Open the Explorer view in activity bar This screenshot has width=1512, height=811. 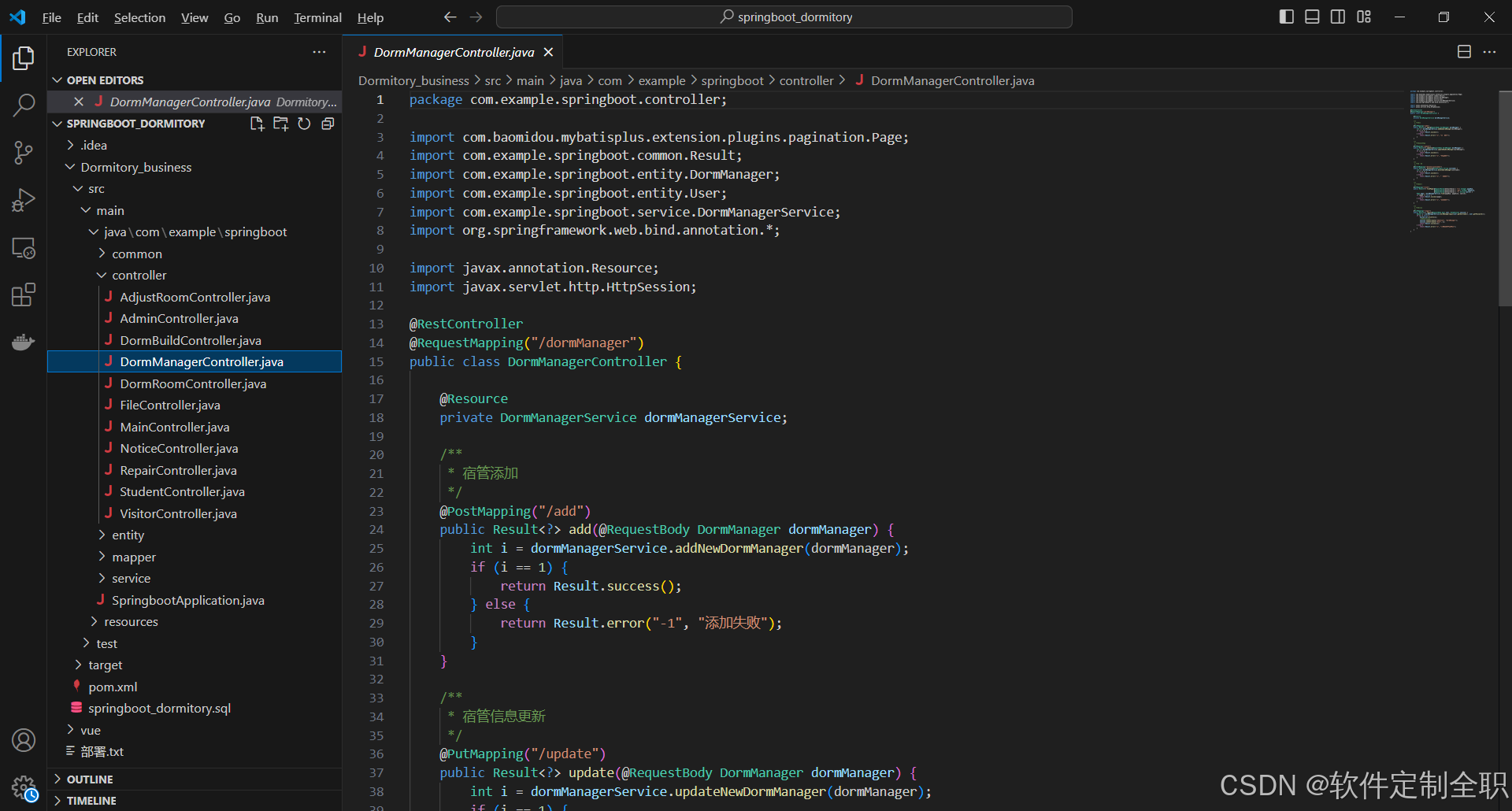(x=24, y=57)
